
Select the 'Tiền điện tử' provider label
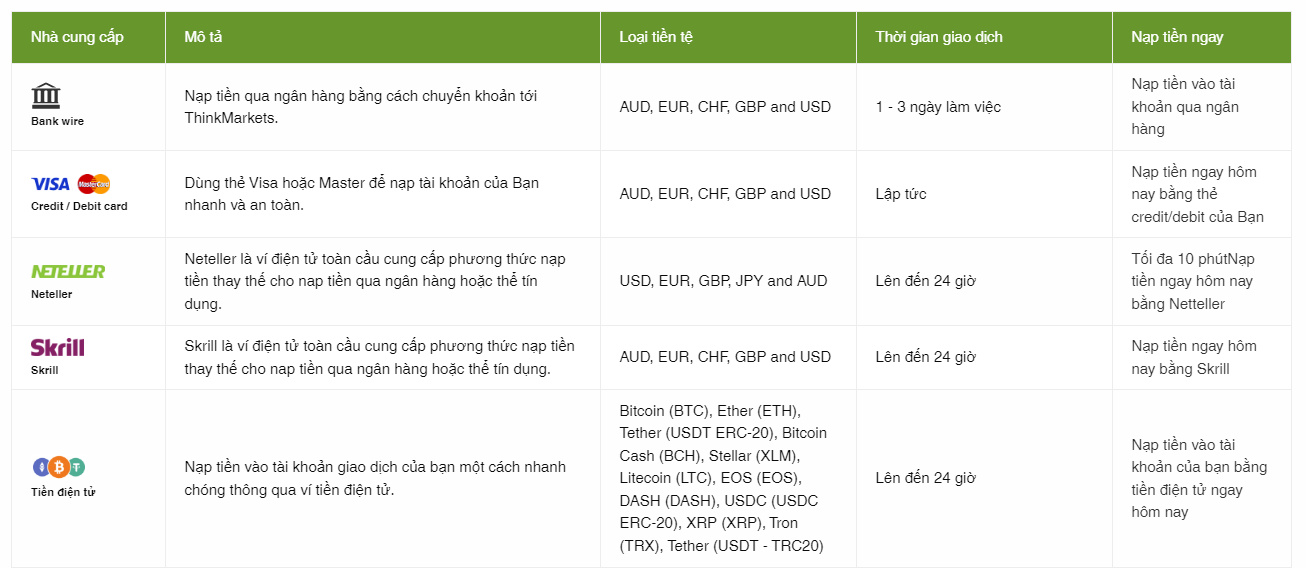tap(63, 492)
